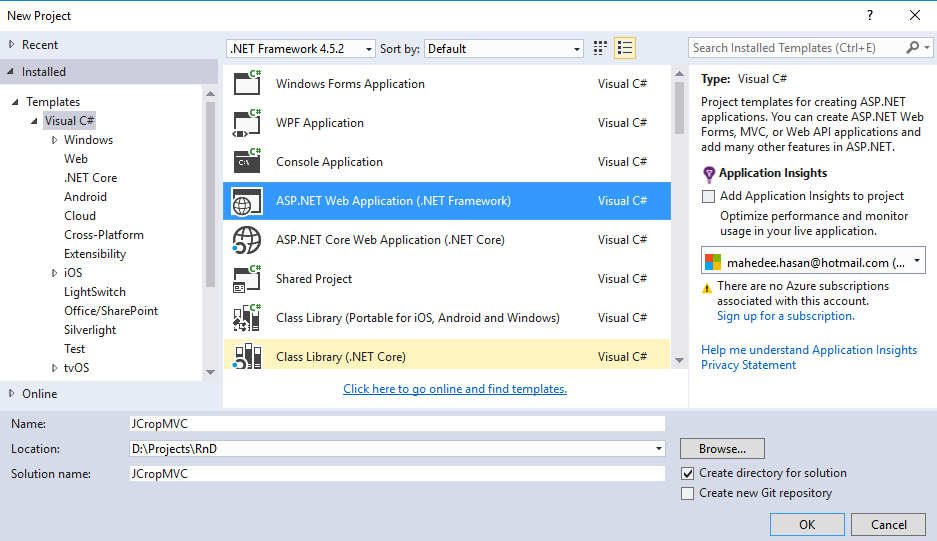This screenshot has width=937, height=541.
Task: Select the Cloud template category
Action: [x=80, y=216]
